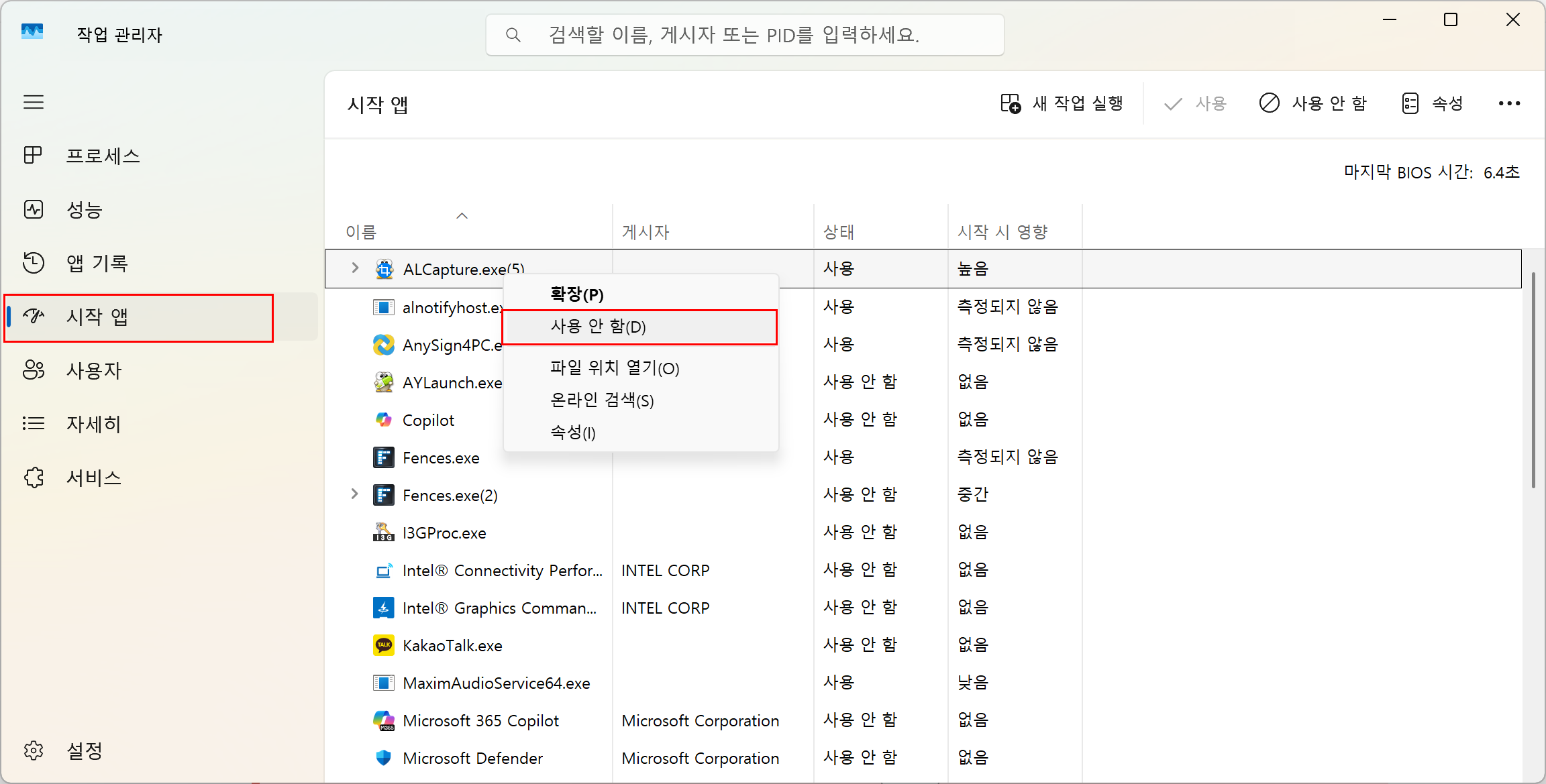This screenshot has height=784, width=1546.
Task: Expand the Fences.exe(2) group
Action: click(x=355, y=494)
